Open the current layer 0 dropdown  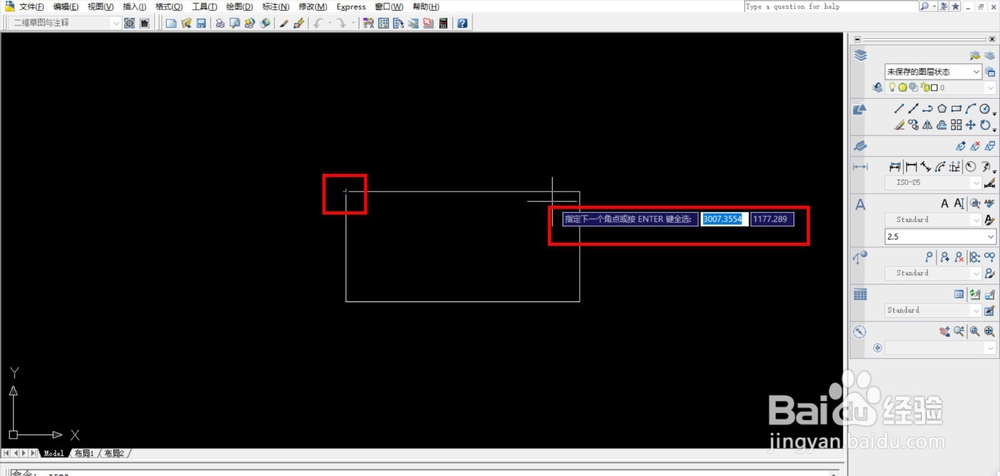(x=941, y=87)
